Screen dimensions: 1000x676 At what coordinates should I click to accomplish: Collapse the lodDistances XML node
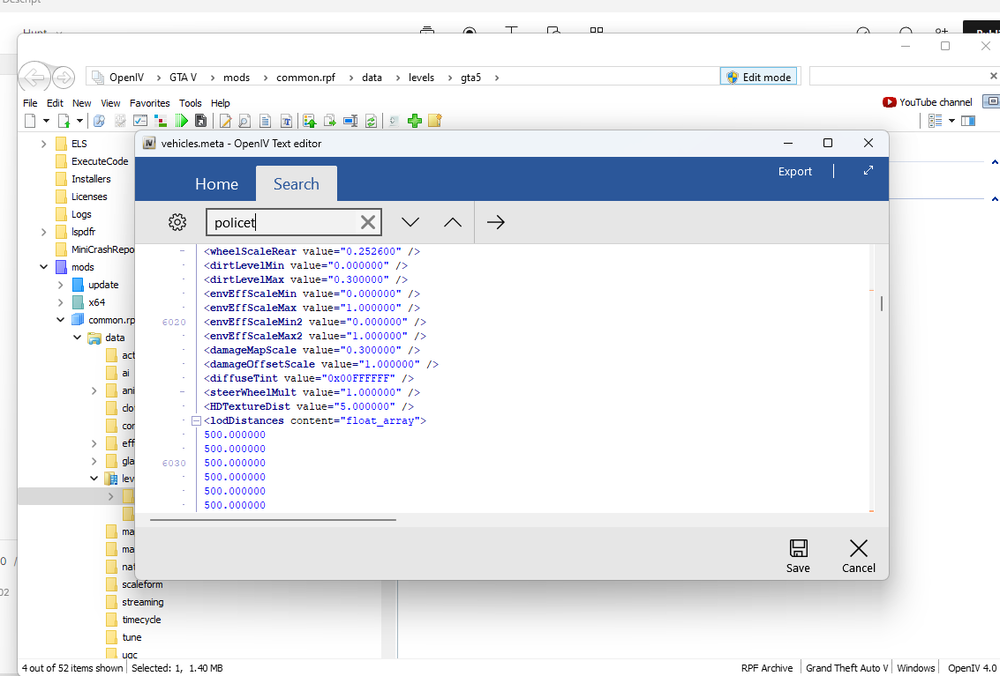196,420
